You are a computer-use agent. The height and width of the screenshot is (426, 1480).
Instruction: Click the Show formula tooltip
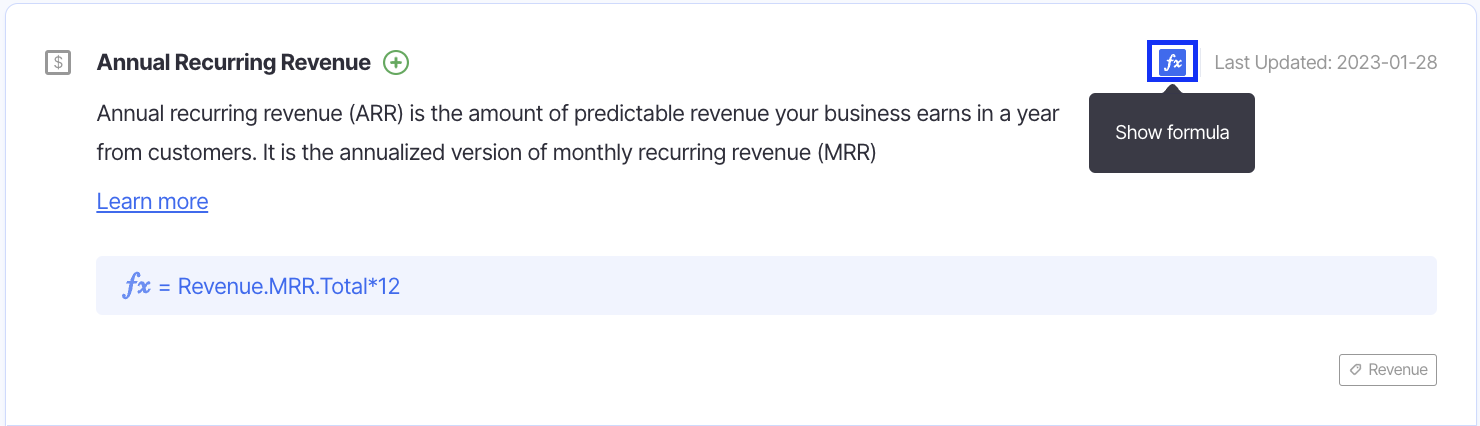(1171, 132)
